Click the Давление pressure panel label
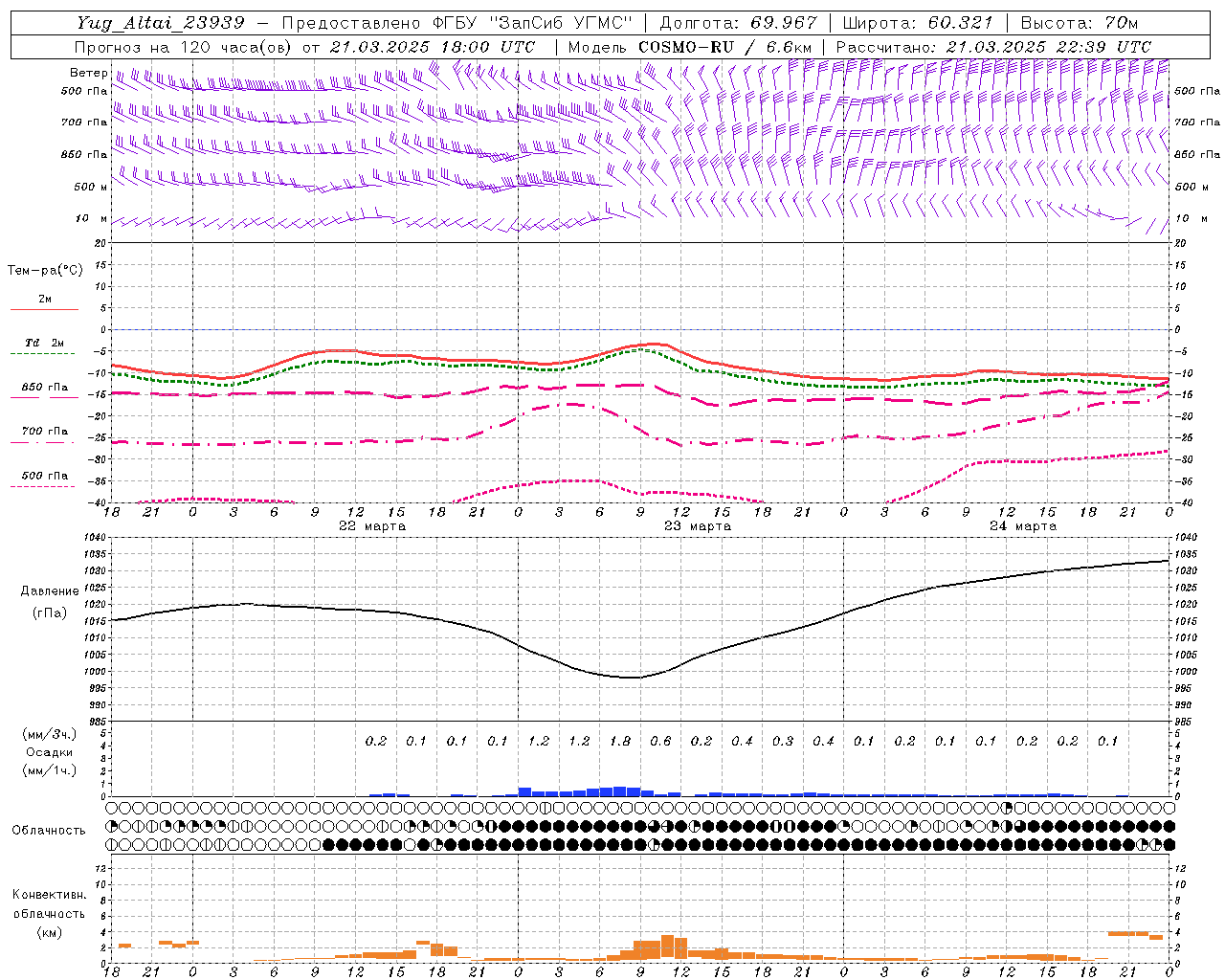1225x980 pixels. (x=50, y=591)
